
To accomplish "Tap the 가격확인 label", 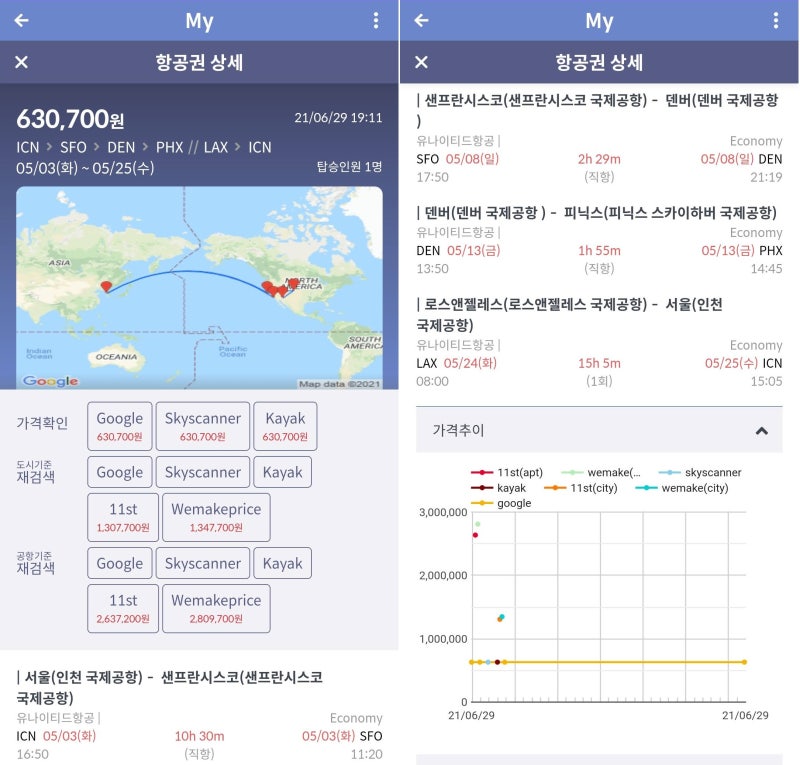I will [x=42, y=423].
